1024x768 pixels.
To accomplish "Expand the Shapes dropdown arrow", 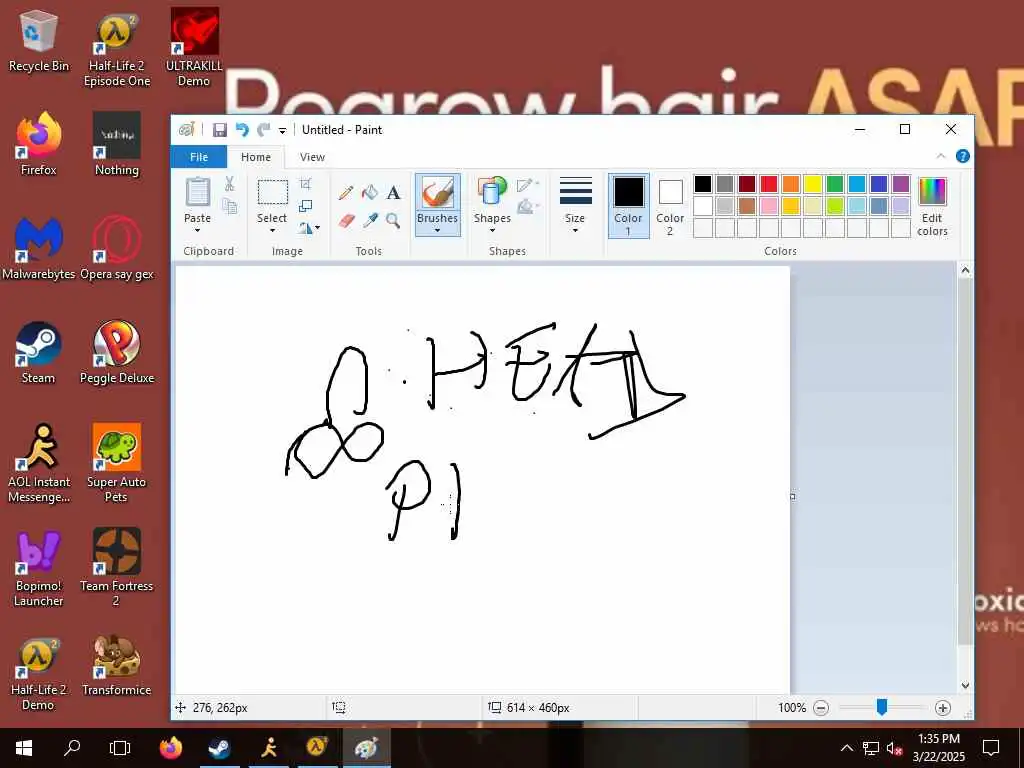I will pos(492,230).
